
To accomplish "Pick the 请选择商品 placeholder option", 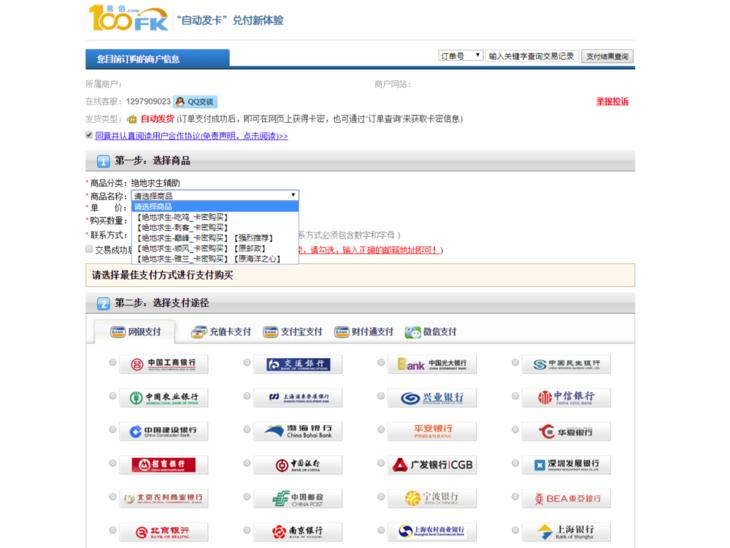I will [x=215, y=206].
